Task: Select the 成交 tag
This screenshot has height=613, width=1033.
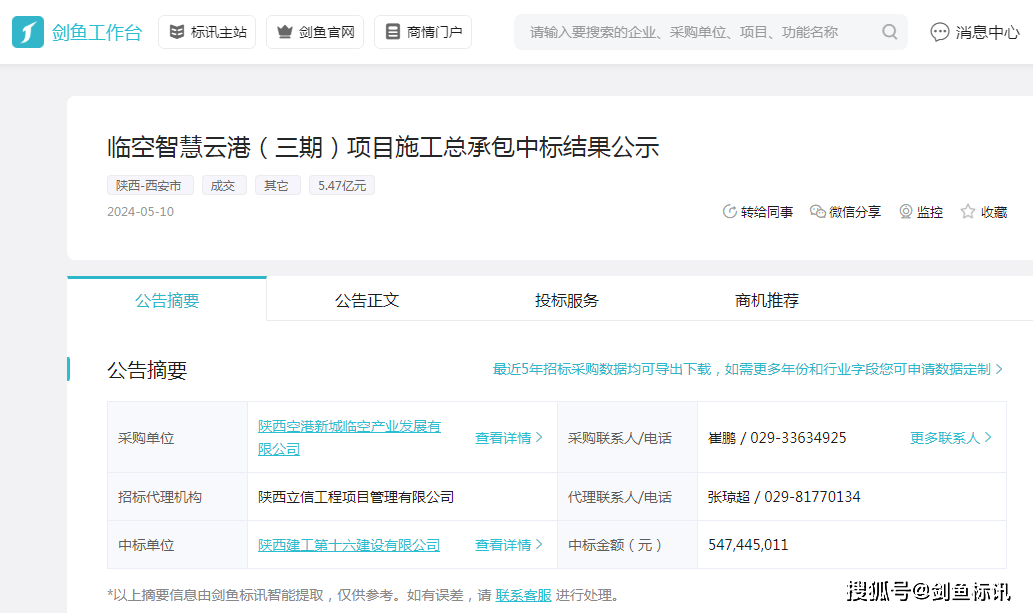Action: 224,185
